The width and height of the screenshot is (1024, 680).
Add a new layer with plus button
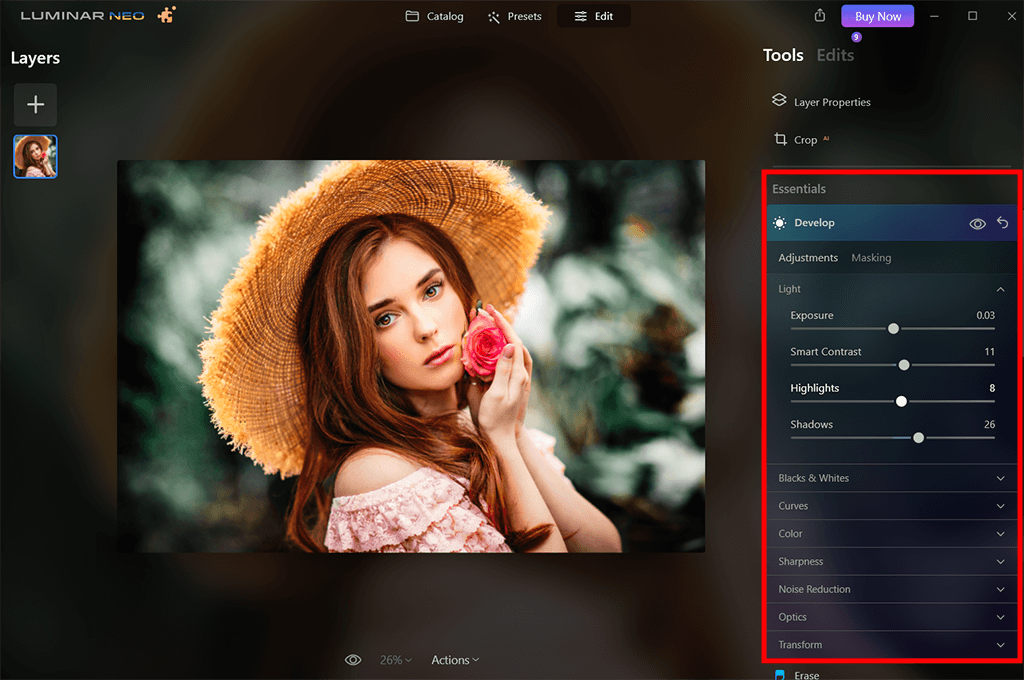click(35, 105)
